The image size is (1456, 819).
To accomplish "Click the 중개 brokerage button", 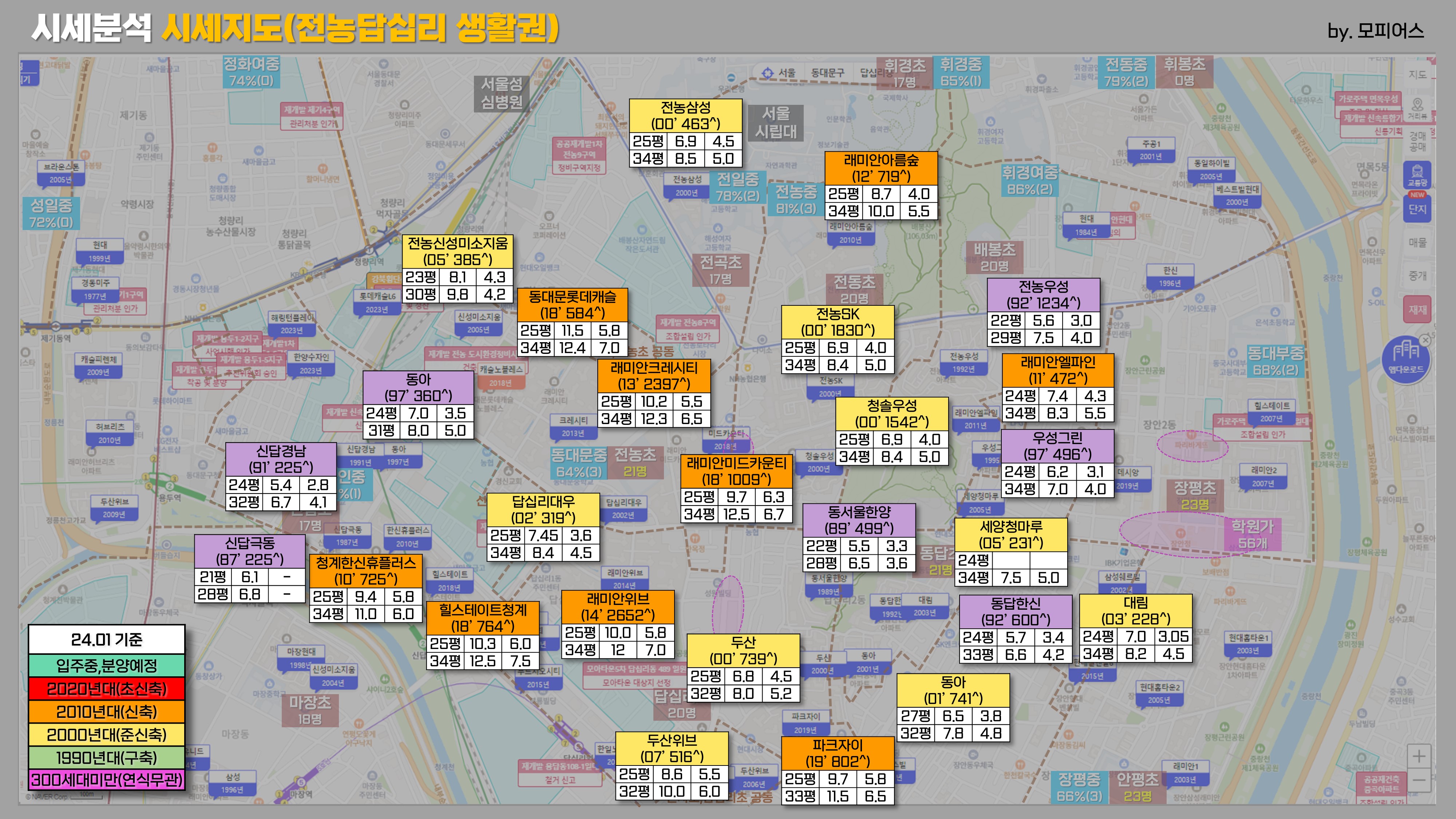I will click(x=1417, y=276).
